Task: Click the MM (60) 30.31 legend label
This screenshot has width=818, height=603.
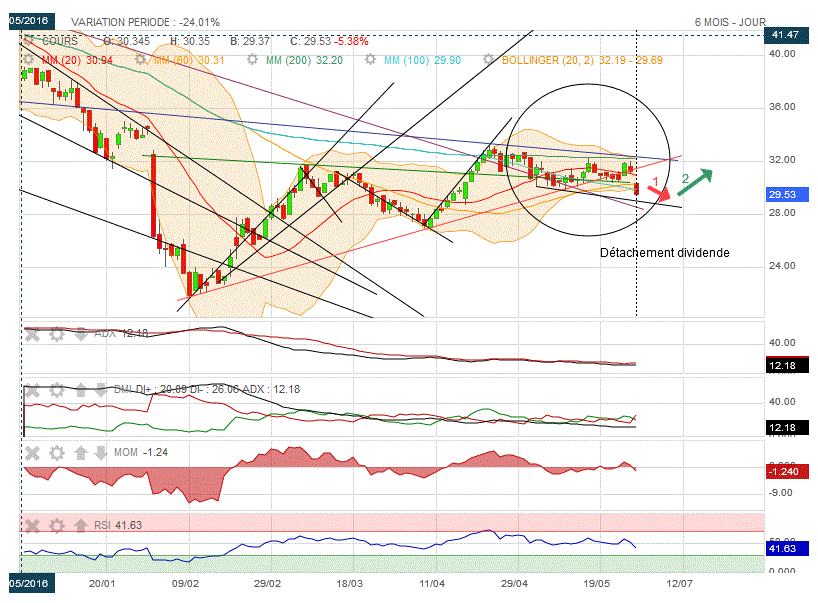Action: point(189,60)
